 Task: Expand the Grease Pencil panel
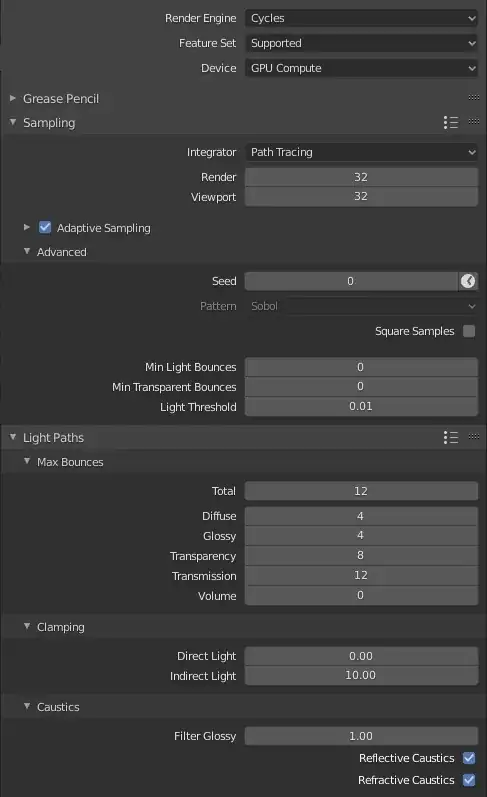[x=13, y=98]
